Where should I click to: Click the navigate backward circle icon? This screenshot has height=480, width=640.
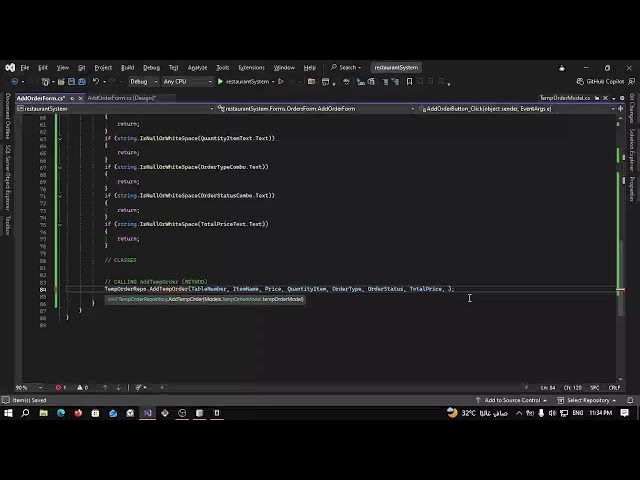(15, 82)
